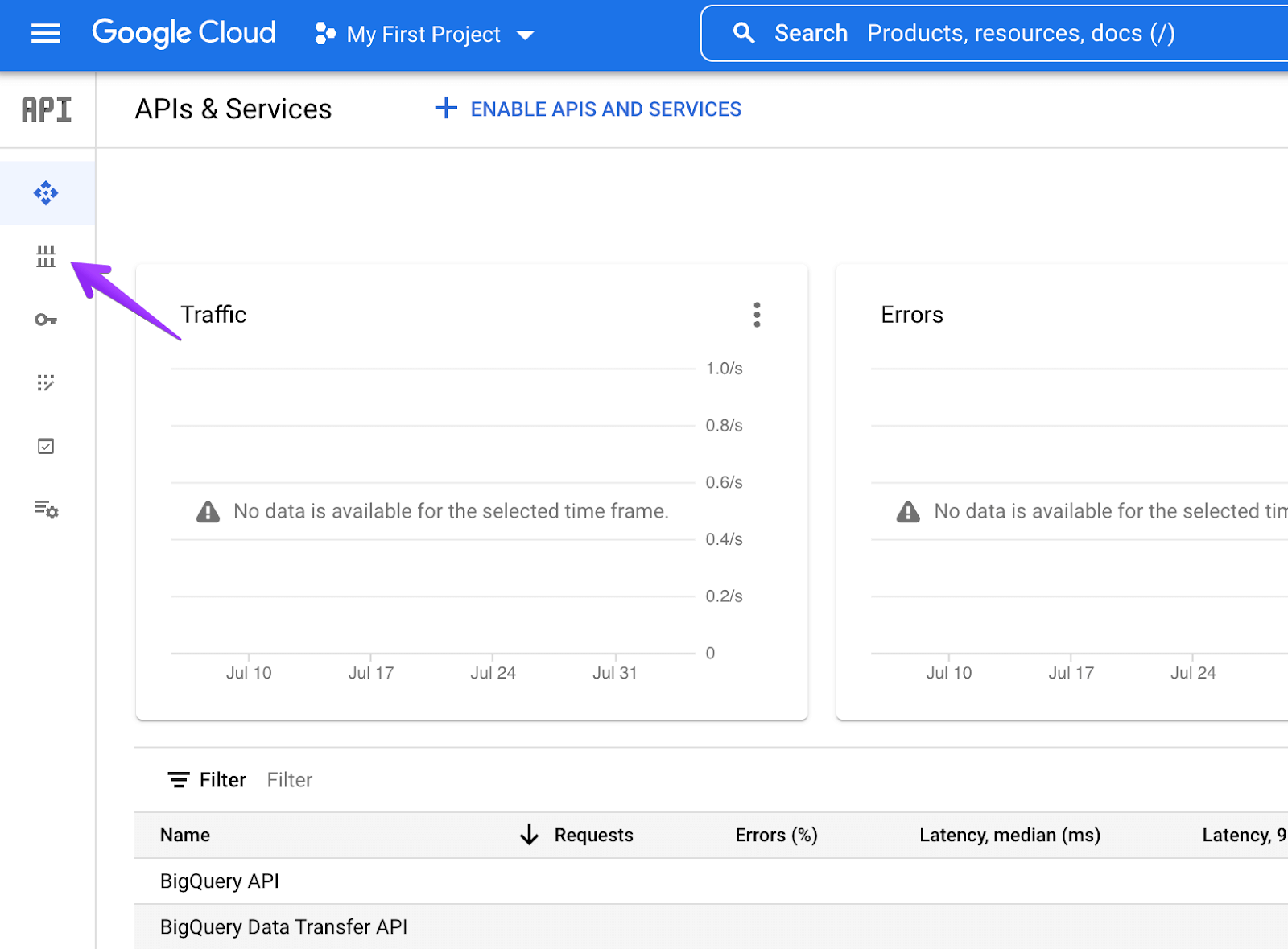This screenshot has height=949, width=1288.
Task: Open the hamburger navigation menu
Action: 46,33
